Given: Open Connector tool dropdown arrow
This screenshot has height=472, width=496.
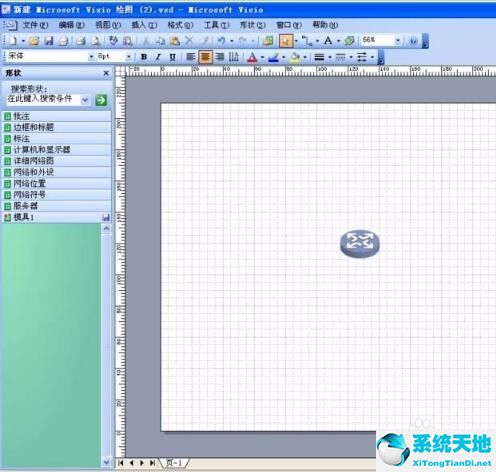Looking at the screenshot, I should click(x=317, y=41).
